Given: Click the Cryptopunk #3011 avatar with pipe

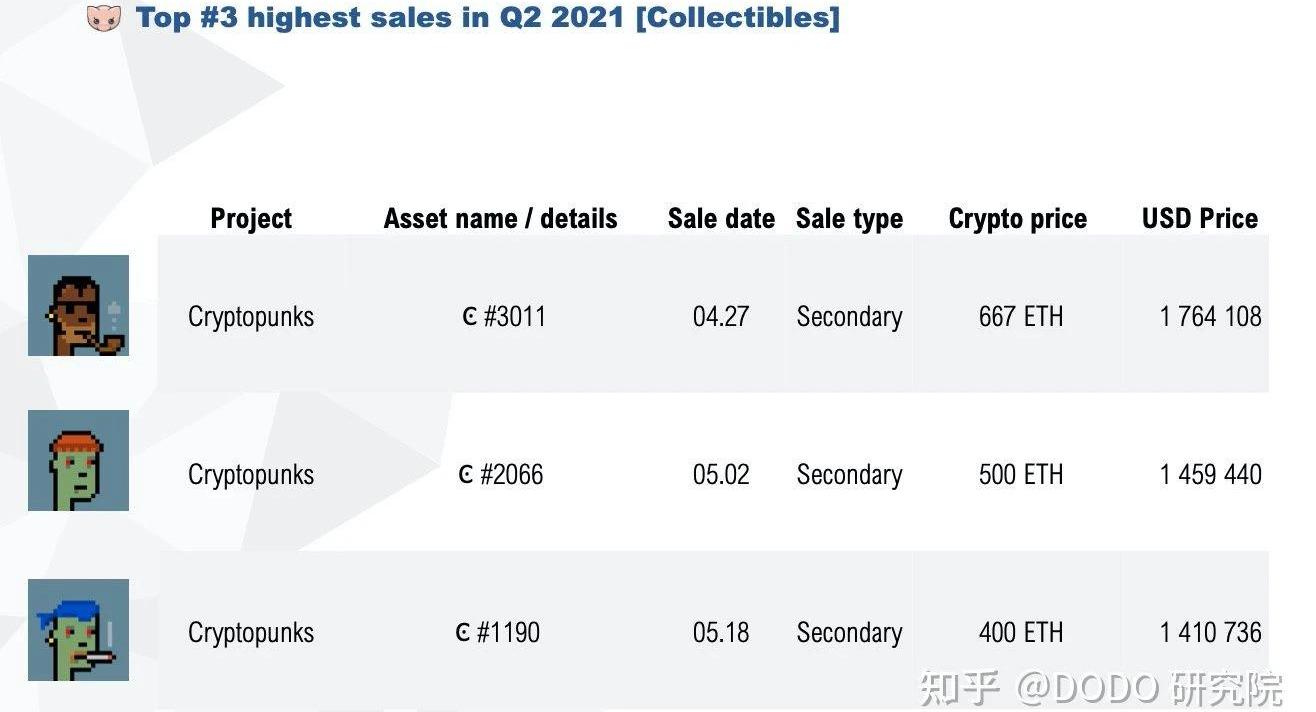Looking at the screenshot, I should click(x=78, y=305).
